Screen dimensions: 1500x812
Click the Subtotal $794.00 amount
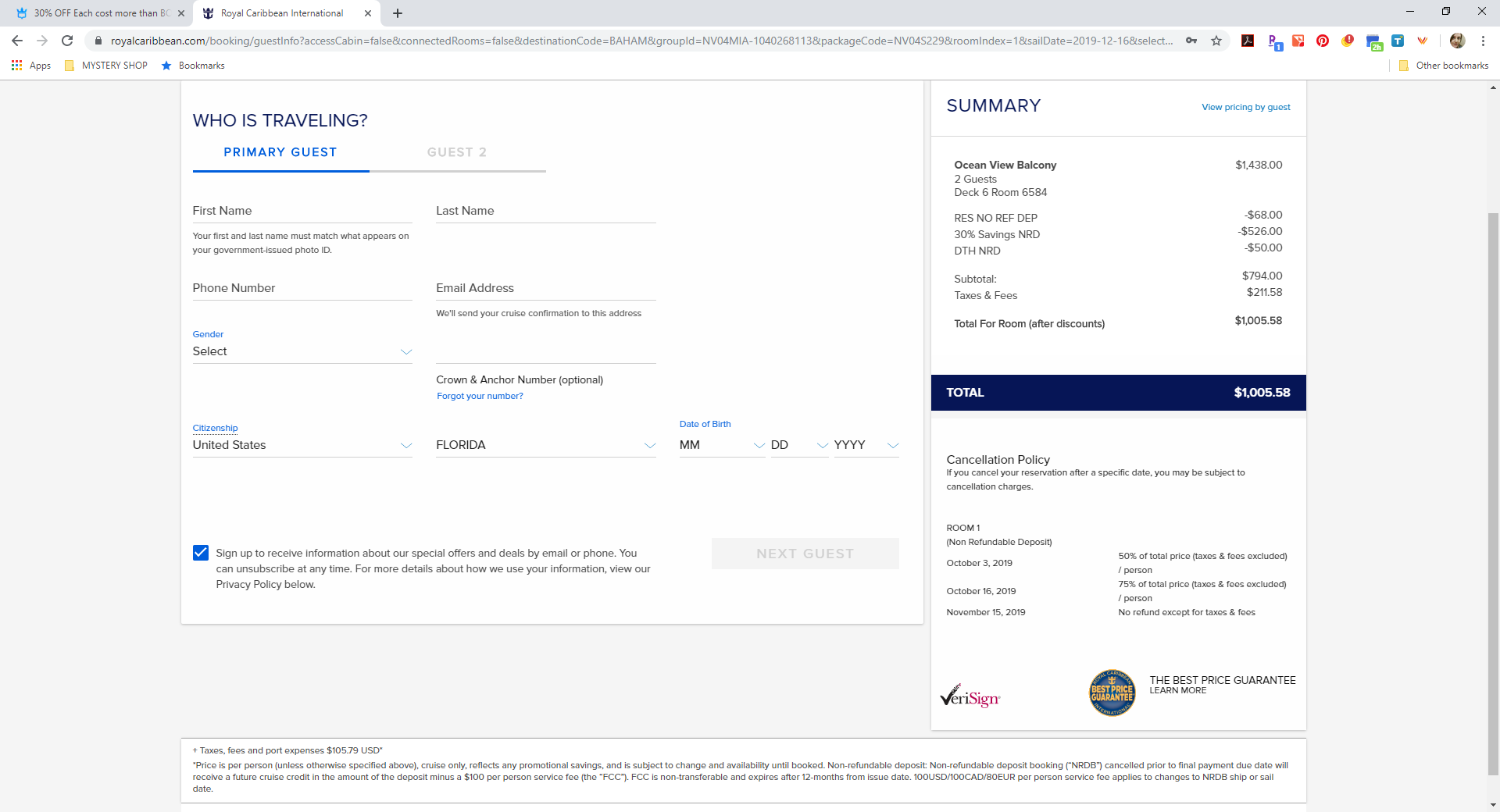click(1262, 276)
